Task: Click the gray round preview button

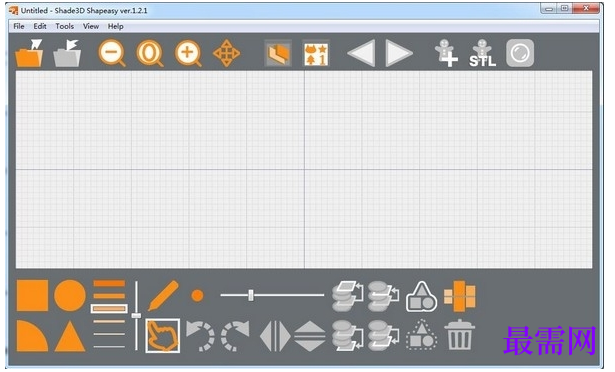Action: click(520, 53)
